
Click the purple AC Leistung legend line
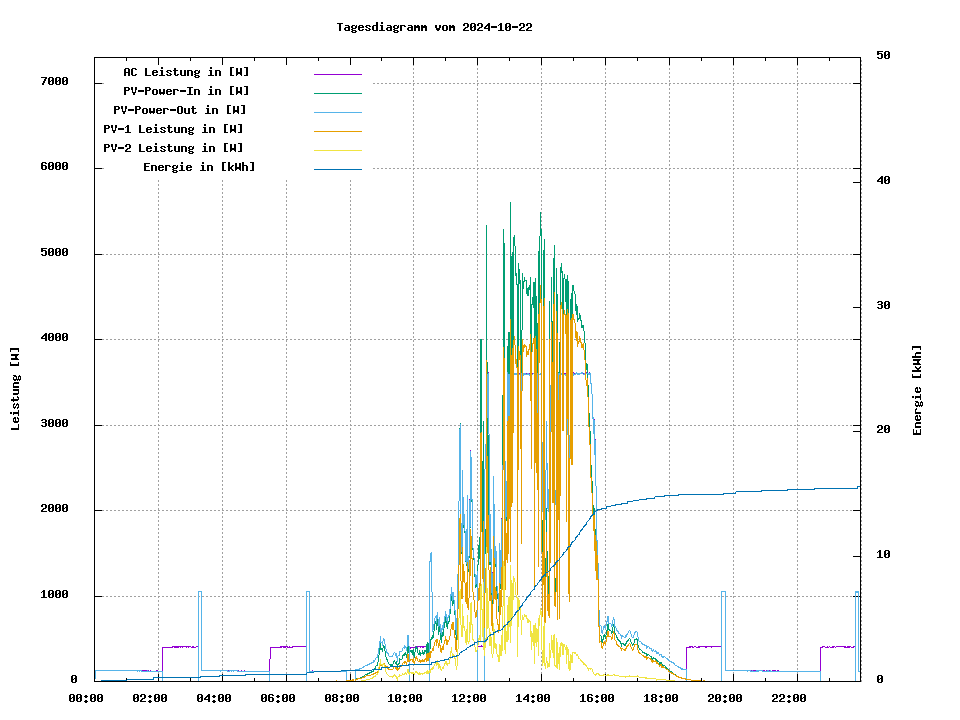(x=337, y=74)
